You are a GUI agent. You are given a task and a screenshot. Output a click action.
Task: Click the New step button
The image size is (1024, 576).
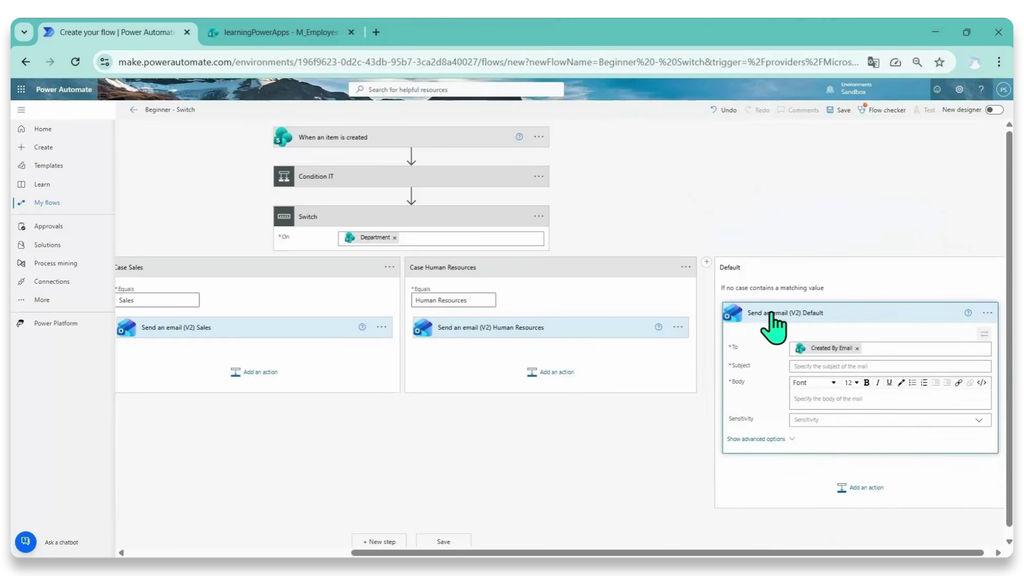click(379, 541)
